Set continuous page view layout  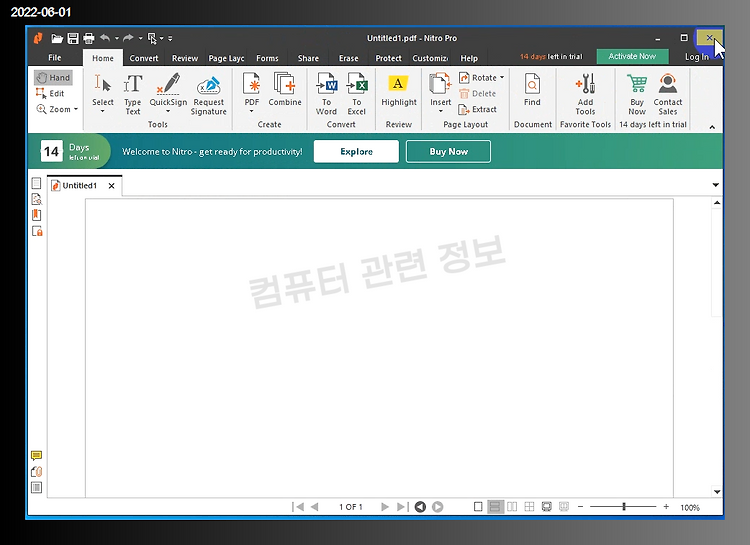(x=495, y=507)
